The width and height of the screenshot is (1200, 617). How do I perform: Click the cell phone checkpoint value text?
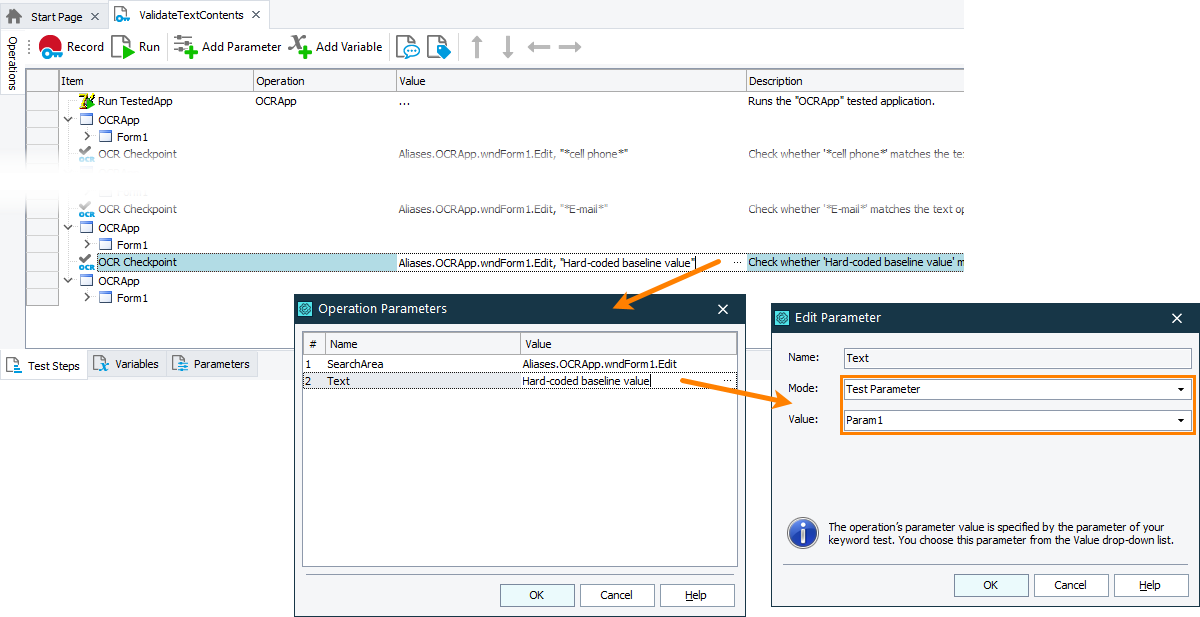pyautogui.click(x=513, y=154)
